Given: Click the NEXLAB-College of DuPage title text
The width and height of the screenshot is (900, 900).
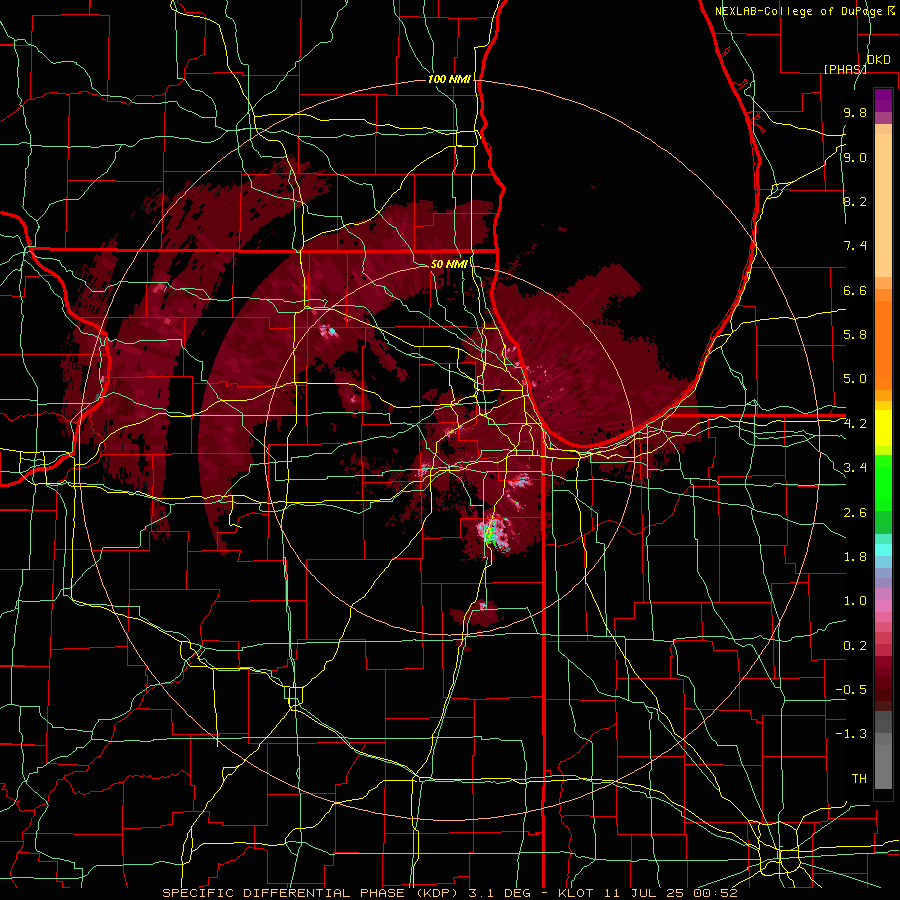Looking at the screenshot, I should click(798, 11).
